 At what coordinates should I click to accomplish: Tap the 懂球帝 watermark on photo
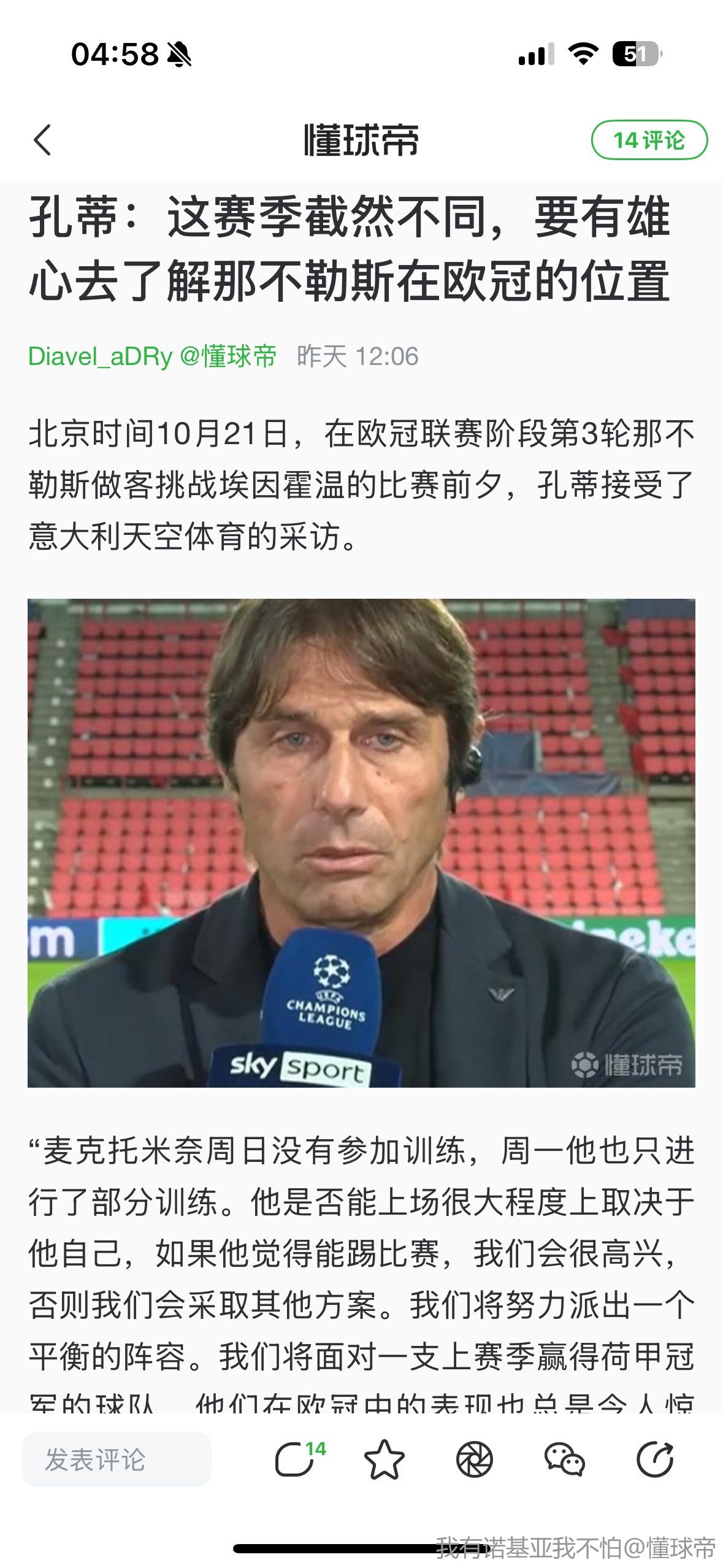pos(627,1064)
